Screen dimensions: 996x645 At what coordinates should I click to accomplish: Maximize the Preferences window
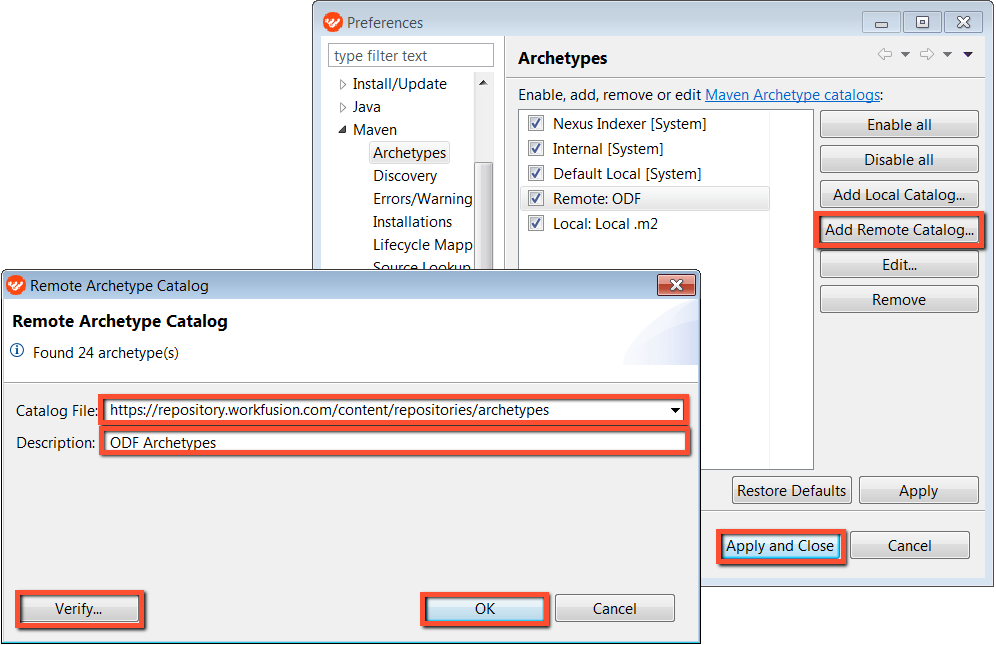click(922, 22)
